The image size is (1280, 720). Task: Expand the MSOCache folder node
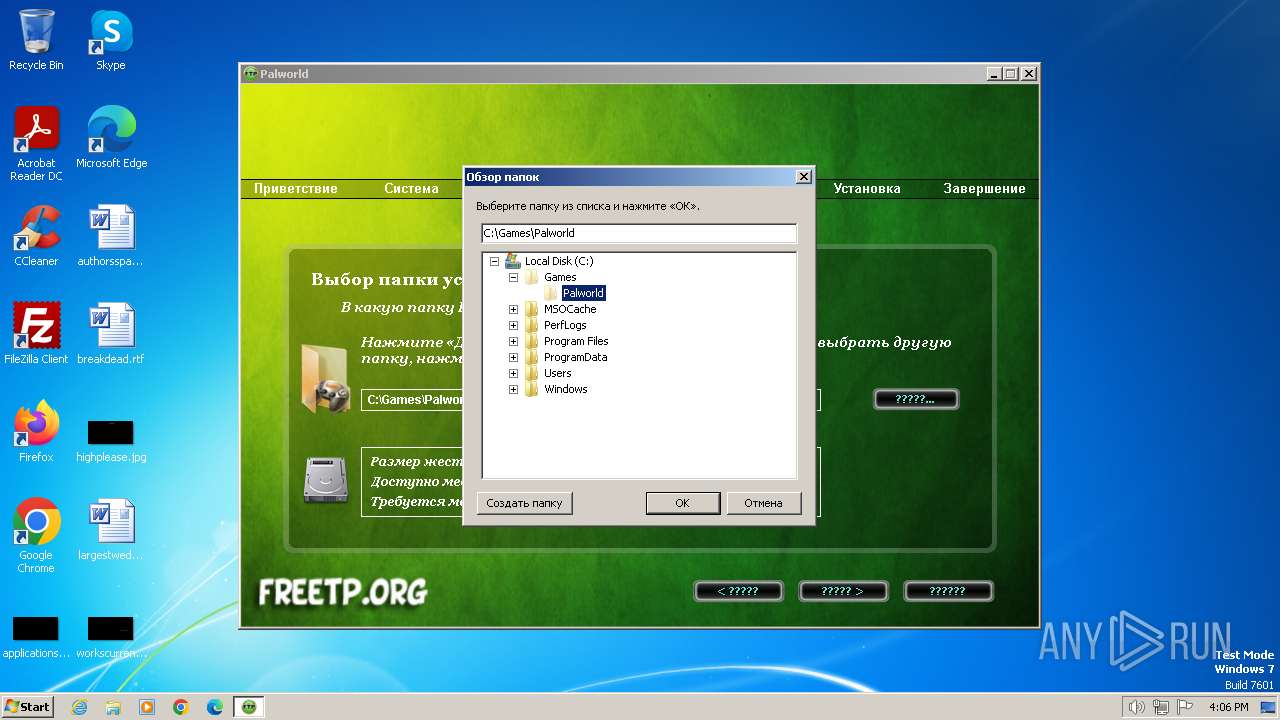click(513, 309)
